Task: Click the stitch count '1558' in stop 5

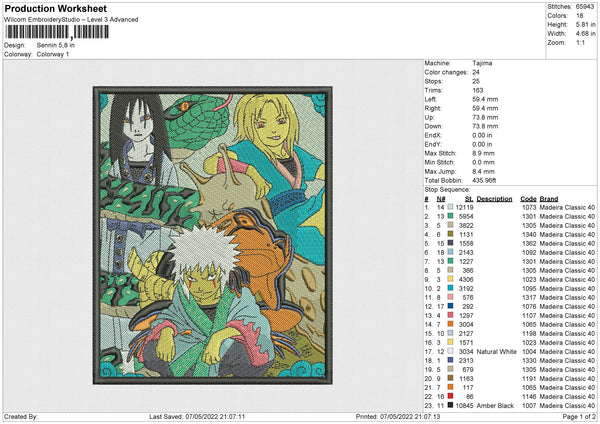Action: click(466, 243)
